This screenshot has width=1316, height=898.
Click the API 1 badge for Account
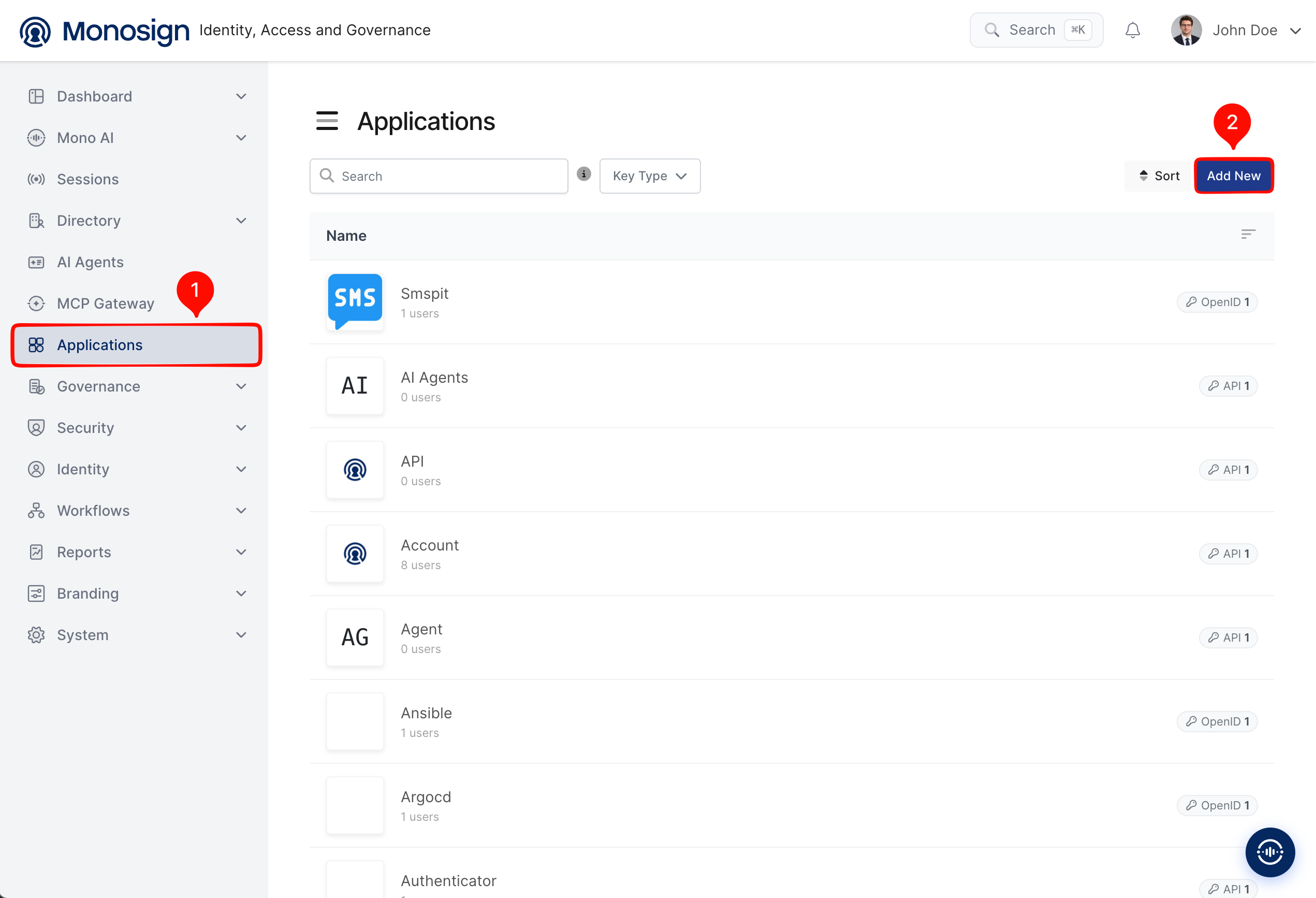1228,553
